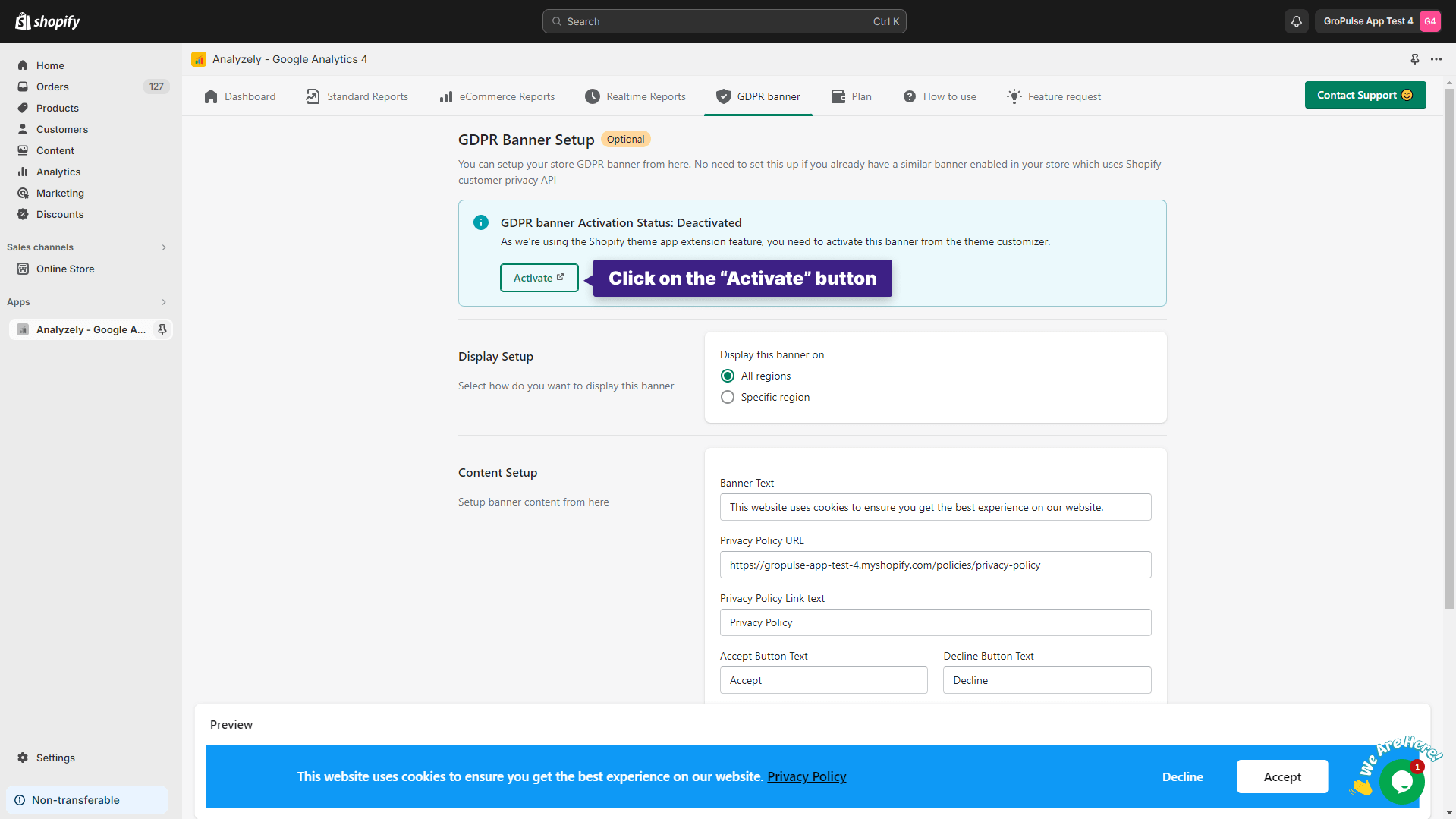Click the Discounts label in sidebar
1456x819 pixels.
[x=60, y=214]
